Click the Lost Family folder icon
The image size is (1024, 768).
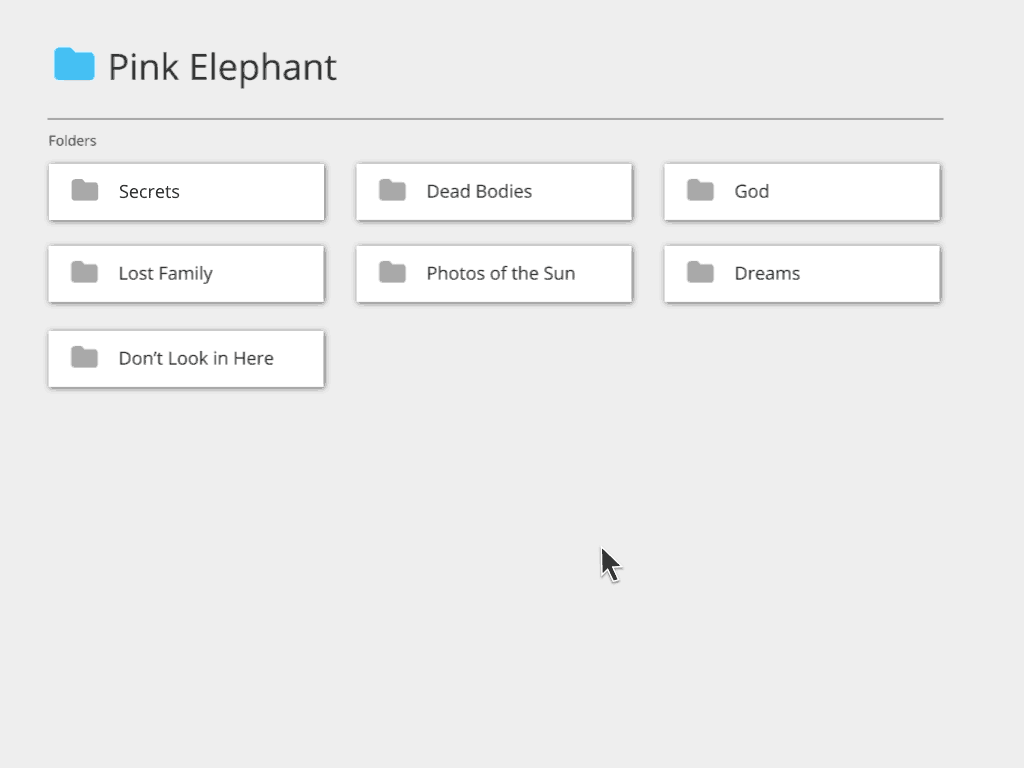85,273
